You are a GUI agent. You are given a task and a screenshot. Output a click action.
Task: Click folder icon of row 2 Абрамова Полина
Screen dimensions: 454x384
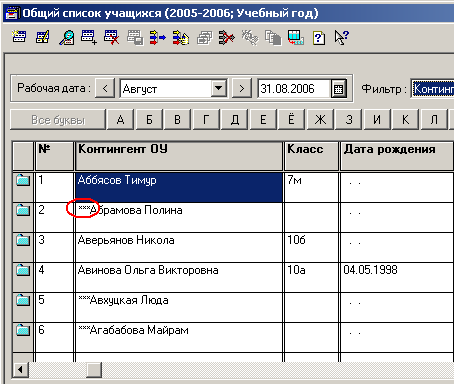point(23,210)
